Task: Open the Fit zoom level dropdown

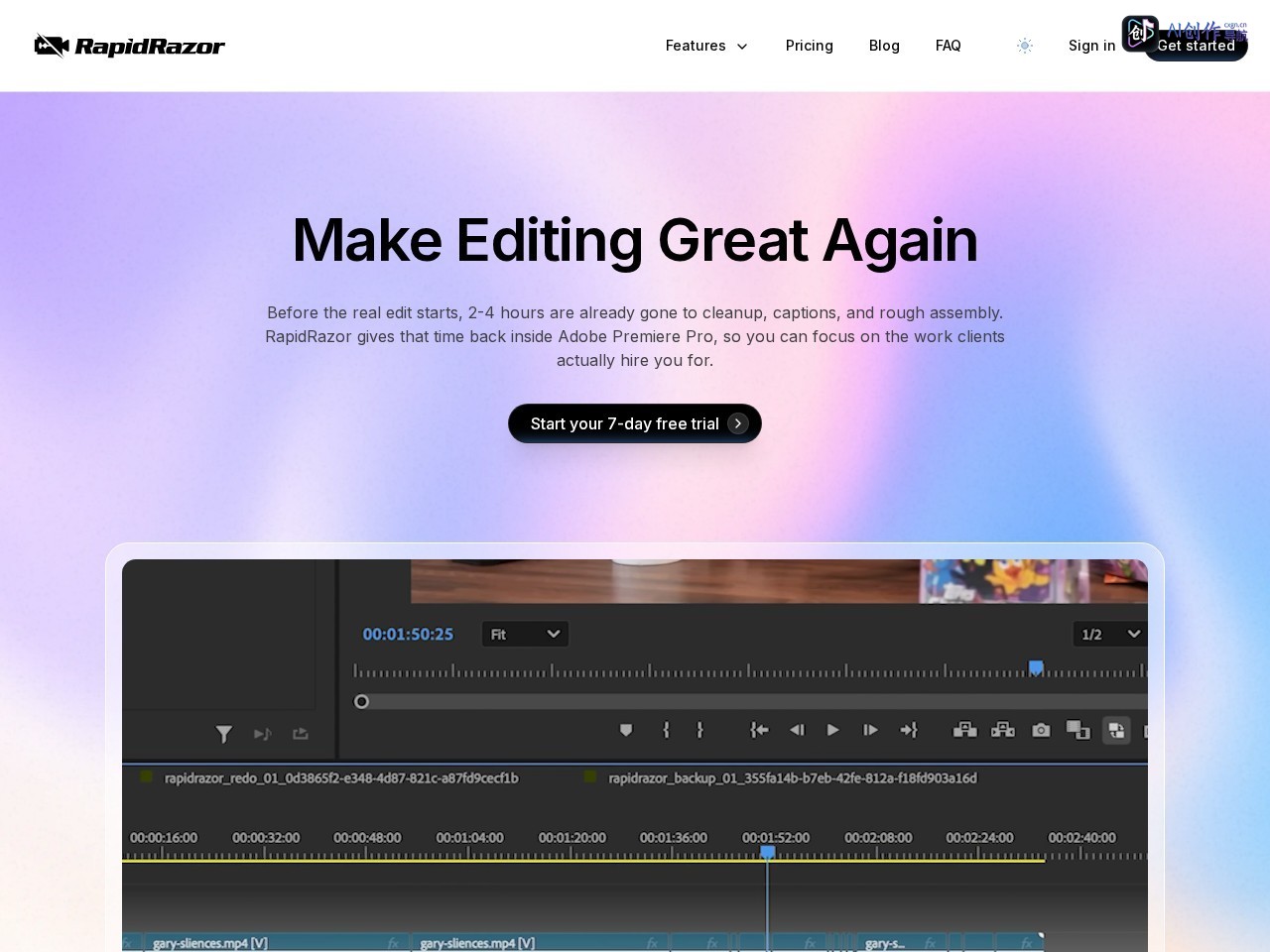Action: coord(525,634)
